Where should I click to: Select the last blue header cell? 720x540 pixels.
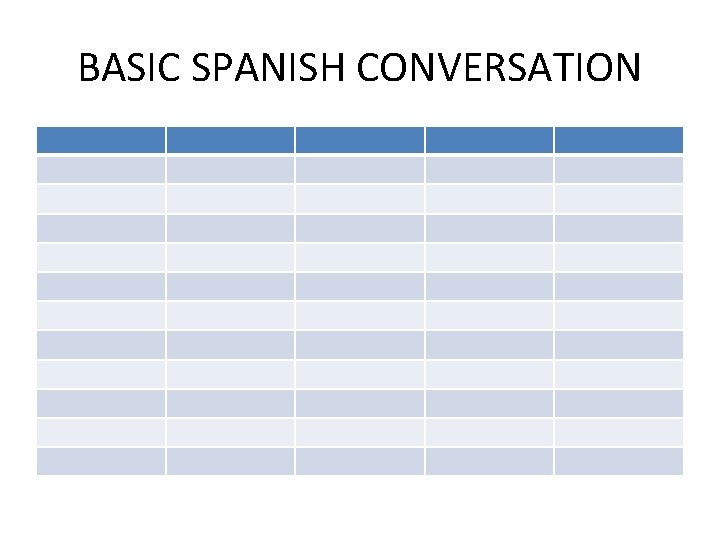pyautogui.click(x=619, y=140)
